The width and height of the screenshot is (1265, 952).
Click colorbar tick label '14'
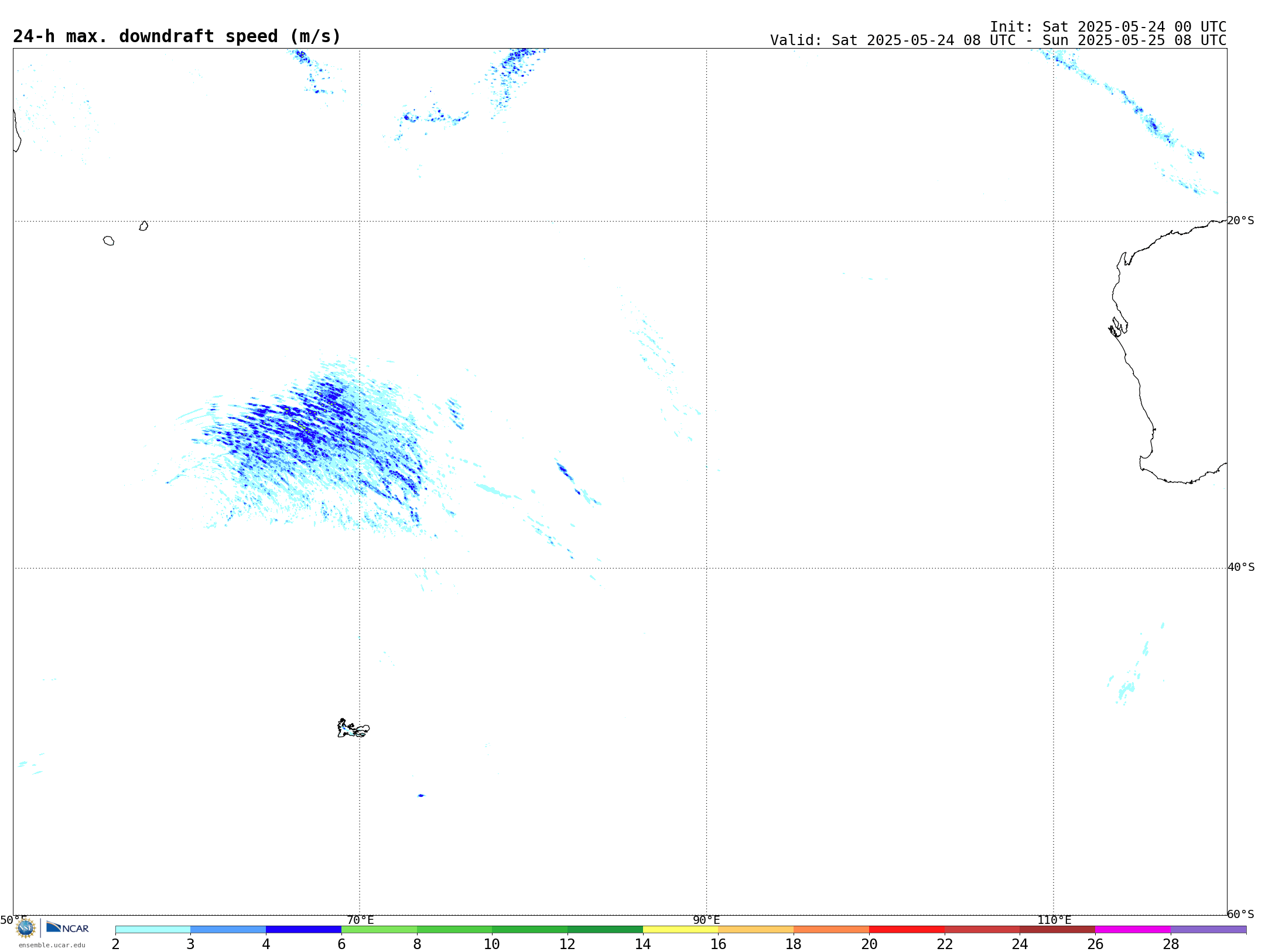coord(643,944)
